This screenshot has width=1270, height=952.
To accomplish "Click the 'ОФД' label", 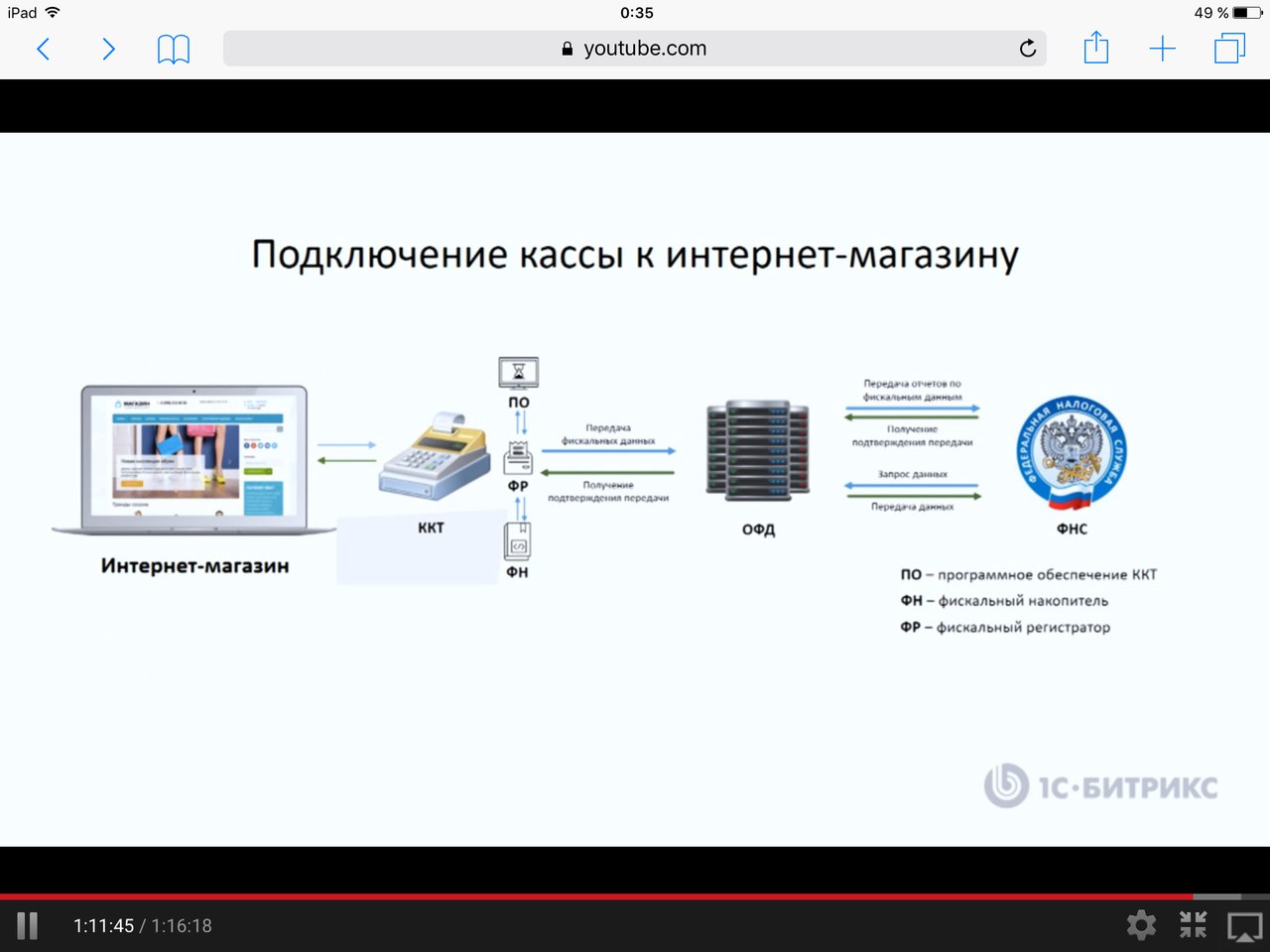I will (758, 530).
